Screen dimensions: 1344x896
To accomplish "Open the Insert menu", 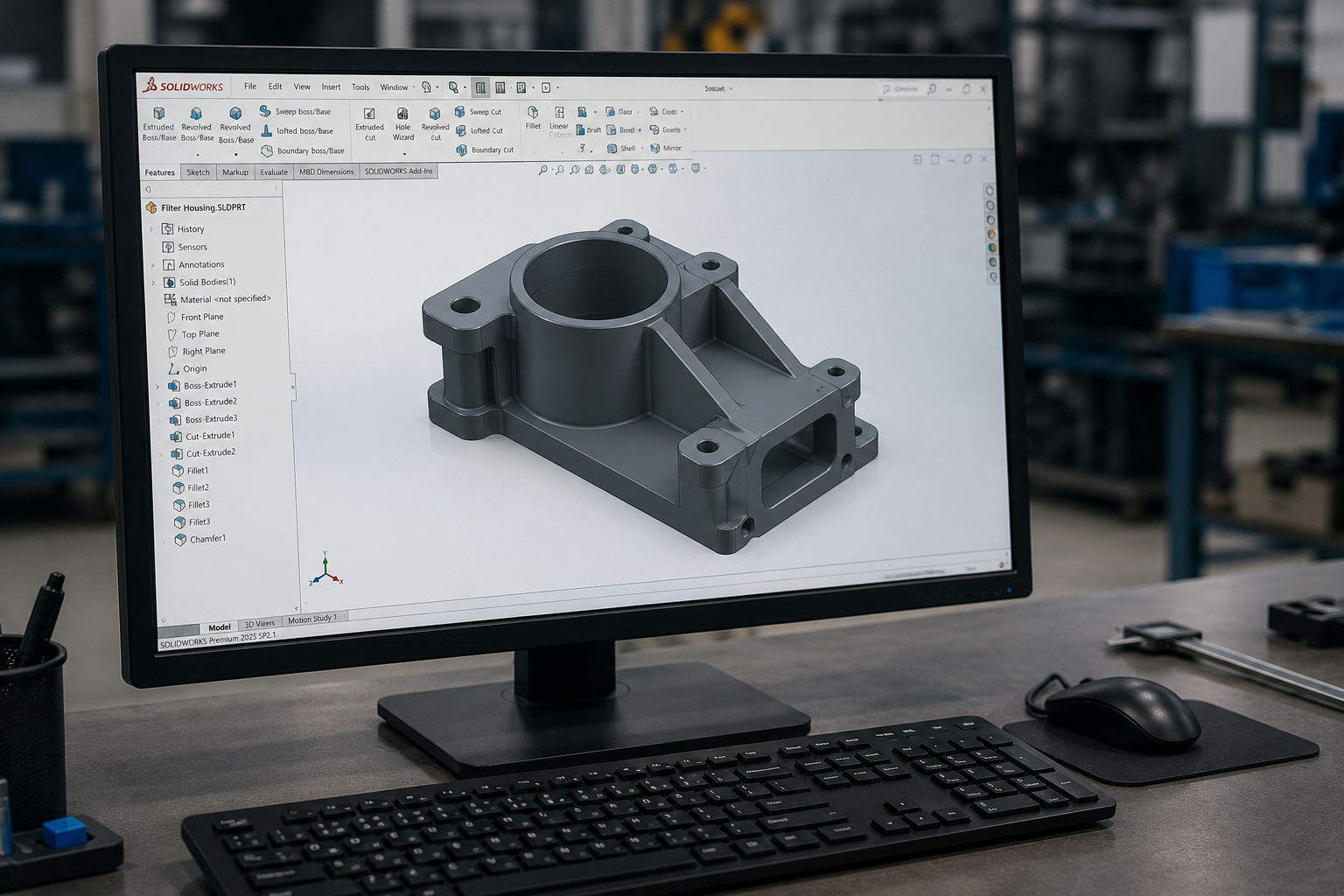I will (331, 87).
